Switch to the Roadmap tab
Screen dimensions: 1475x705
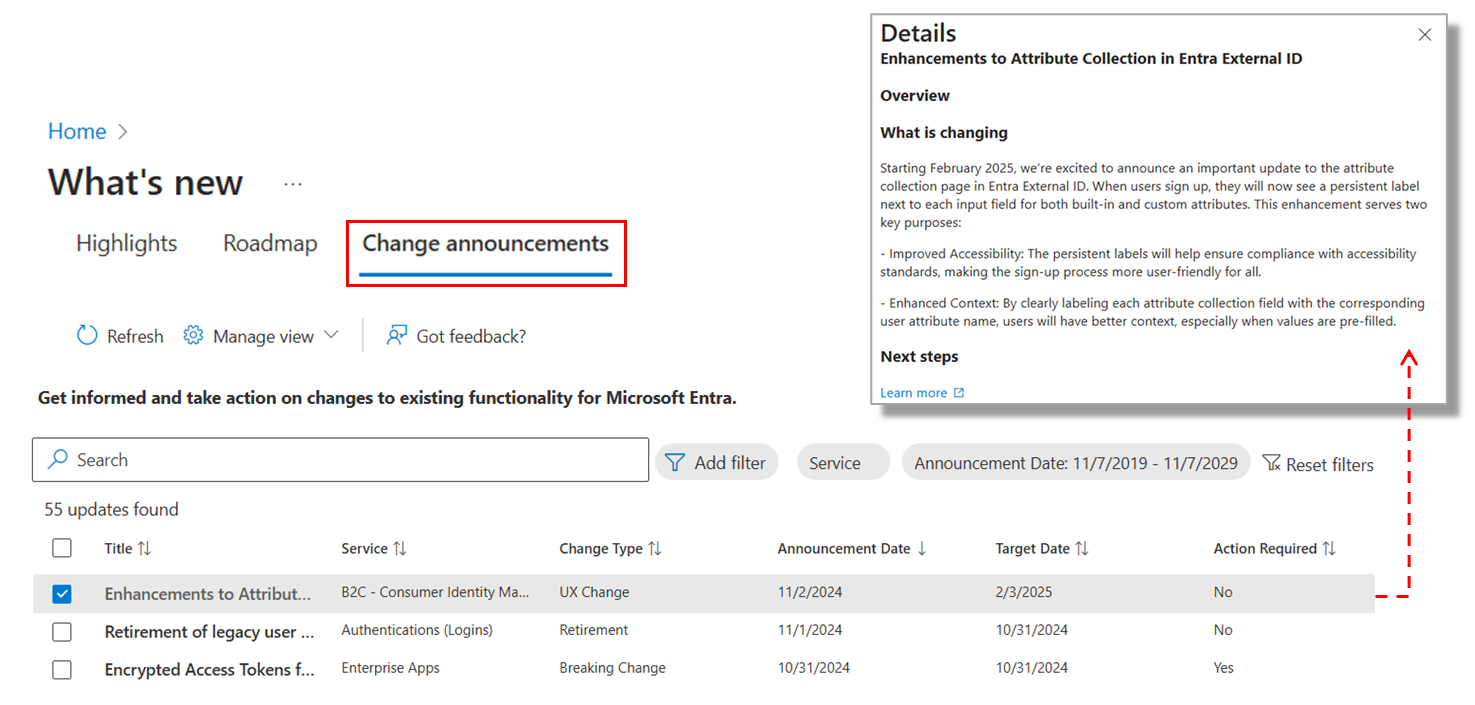[x=270, y=243]
